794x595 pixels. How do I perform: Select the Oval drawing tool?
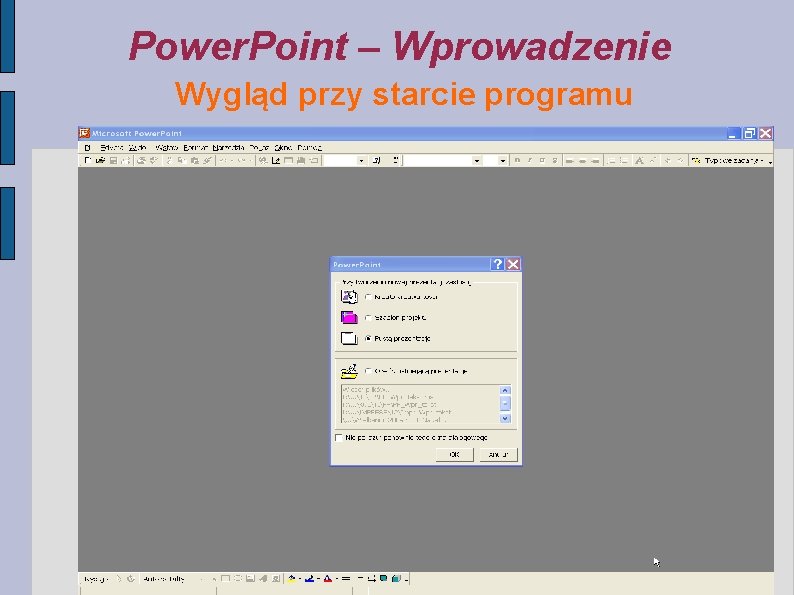(x=238, y=578)
